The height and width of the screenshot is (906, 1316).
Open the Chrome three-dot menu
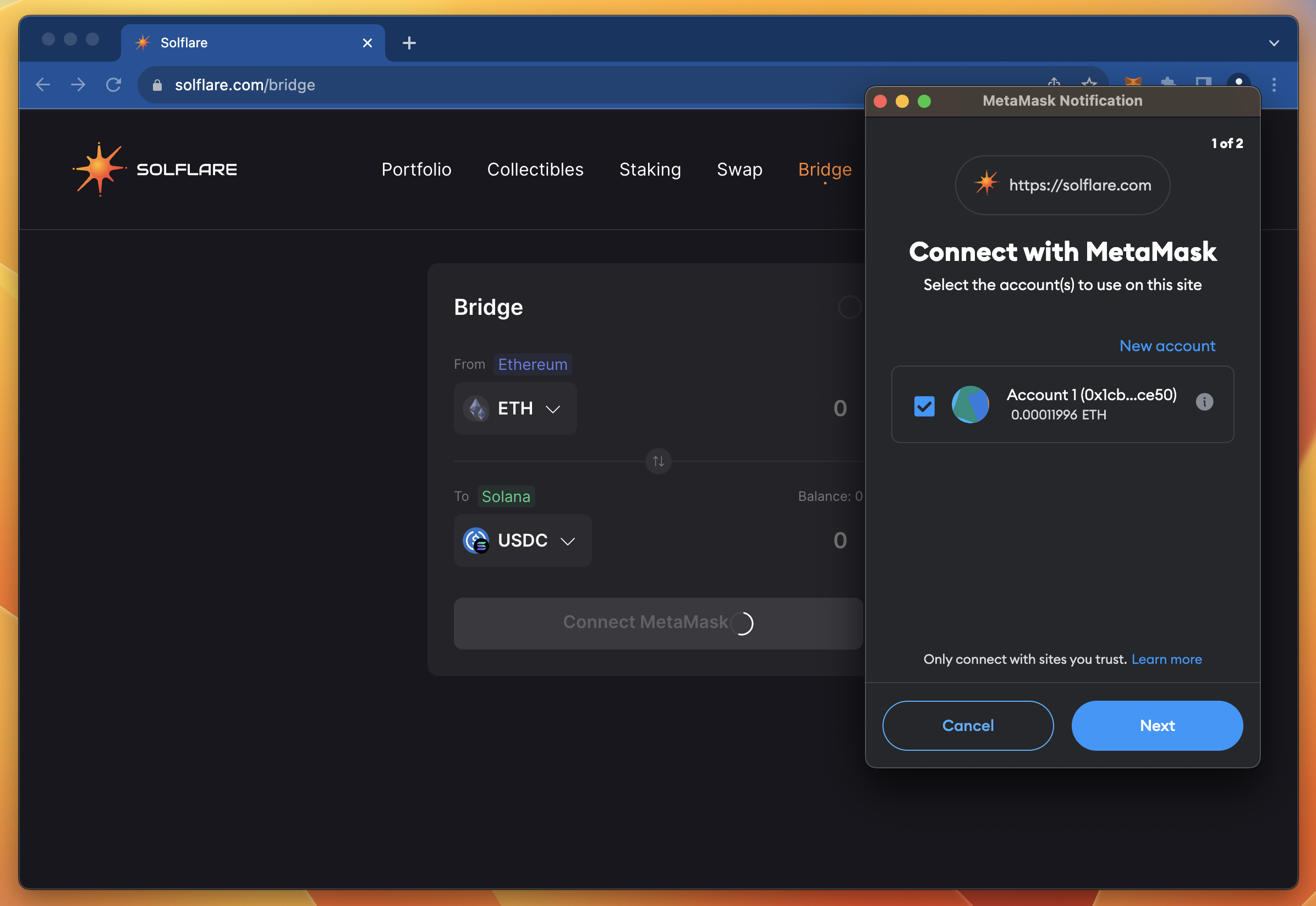[1274, 85]
